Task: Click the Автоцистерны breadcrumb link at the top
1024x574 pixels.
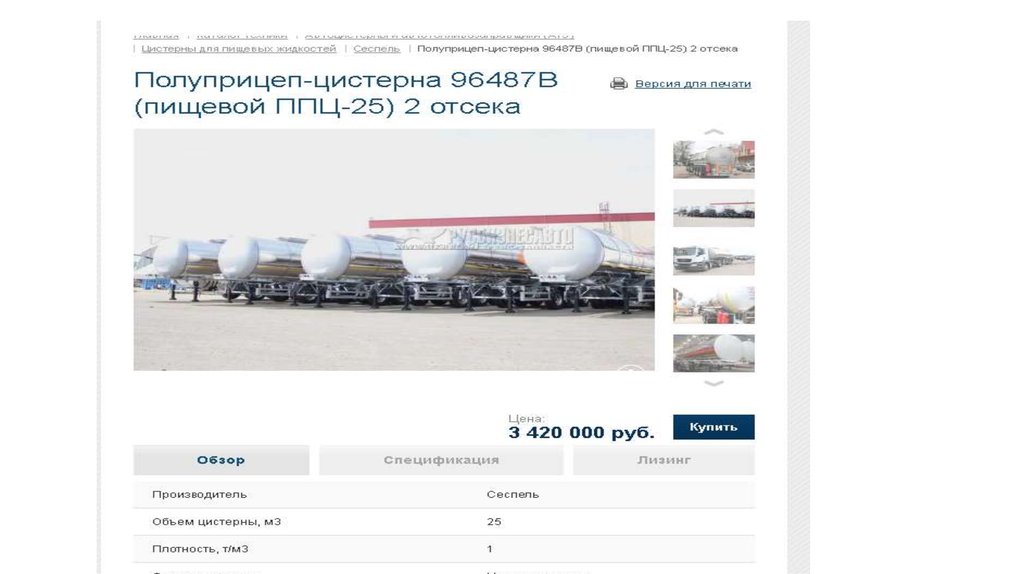Action: pos(440,35)
